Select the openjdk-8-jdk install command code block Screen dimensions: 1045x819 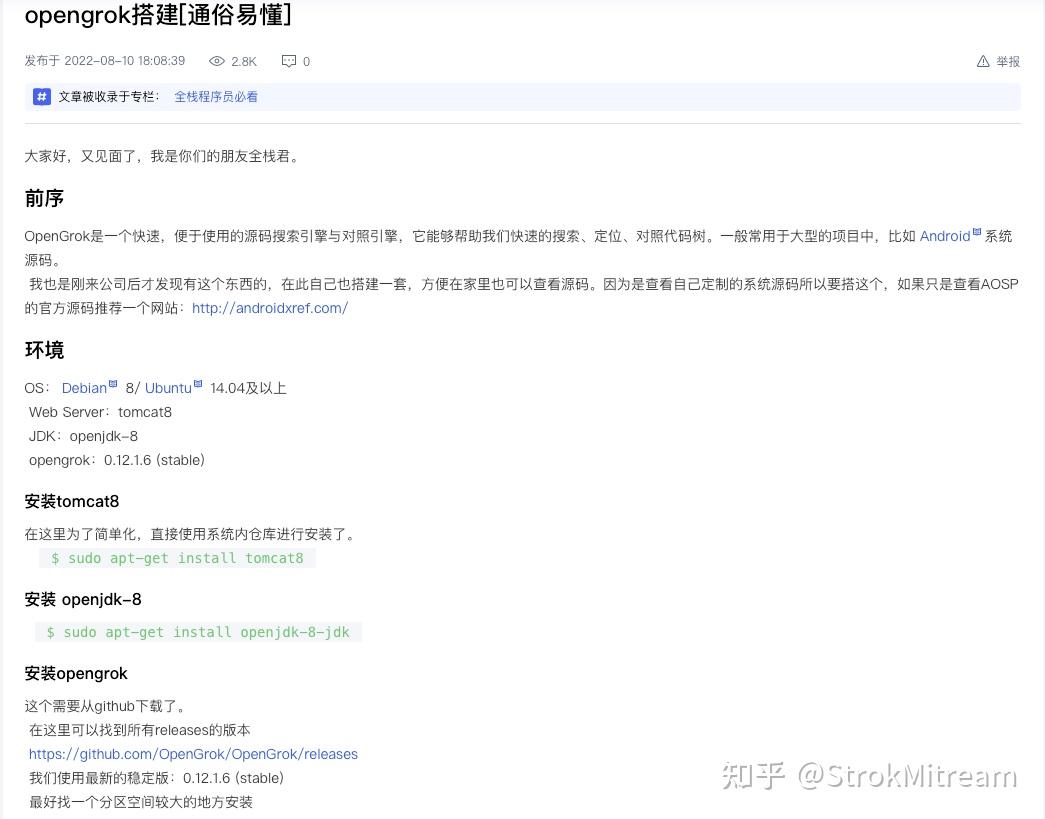[x=197, y=632]
